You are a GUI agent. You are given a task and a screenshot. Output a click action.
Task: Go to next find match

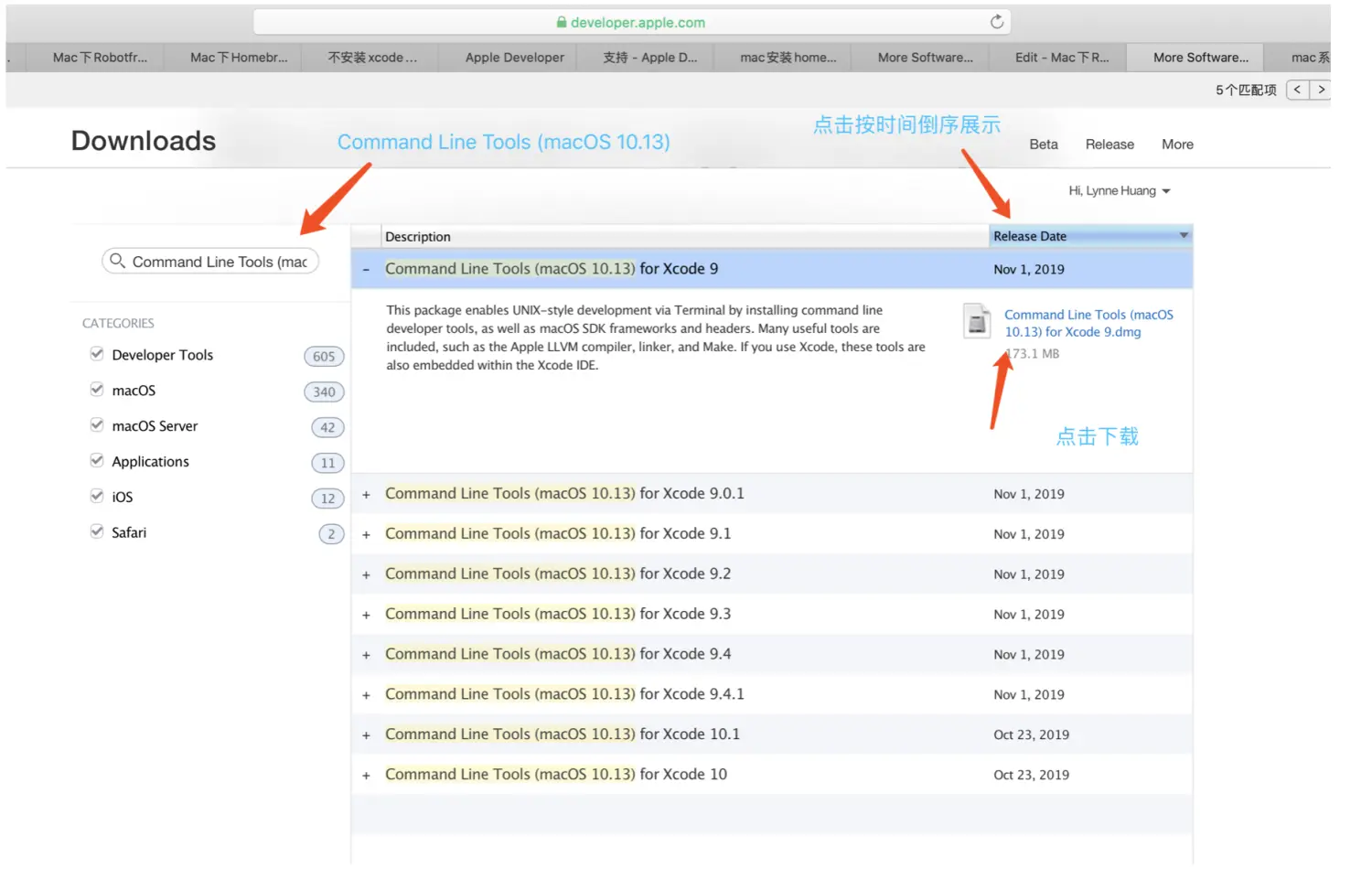pos(1320,90)
